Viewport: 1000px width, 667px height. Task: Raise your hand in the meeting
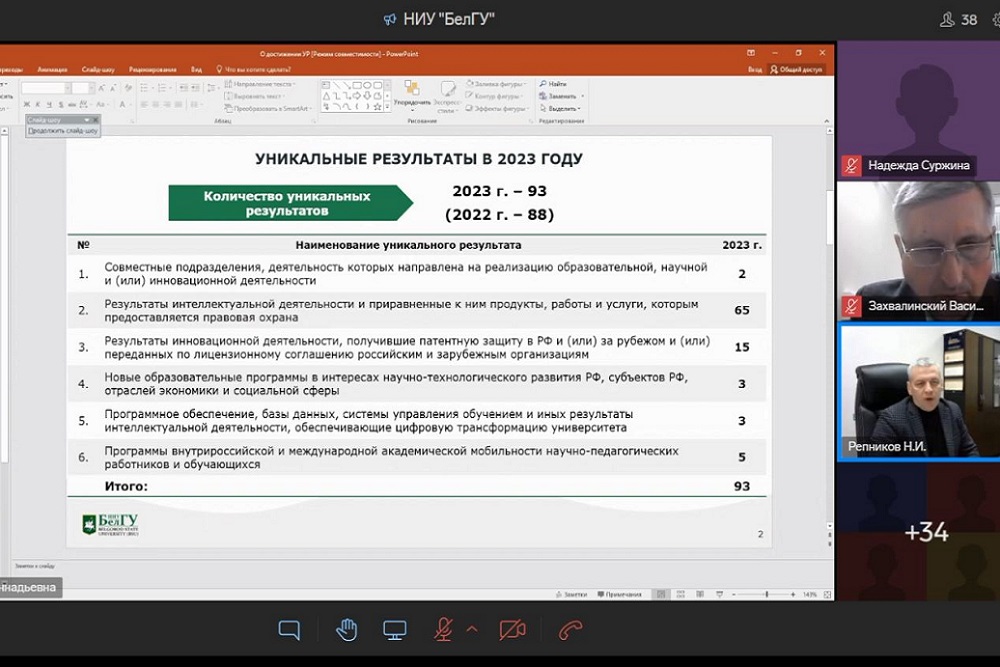[346, 629]
